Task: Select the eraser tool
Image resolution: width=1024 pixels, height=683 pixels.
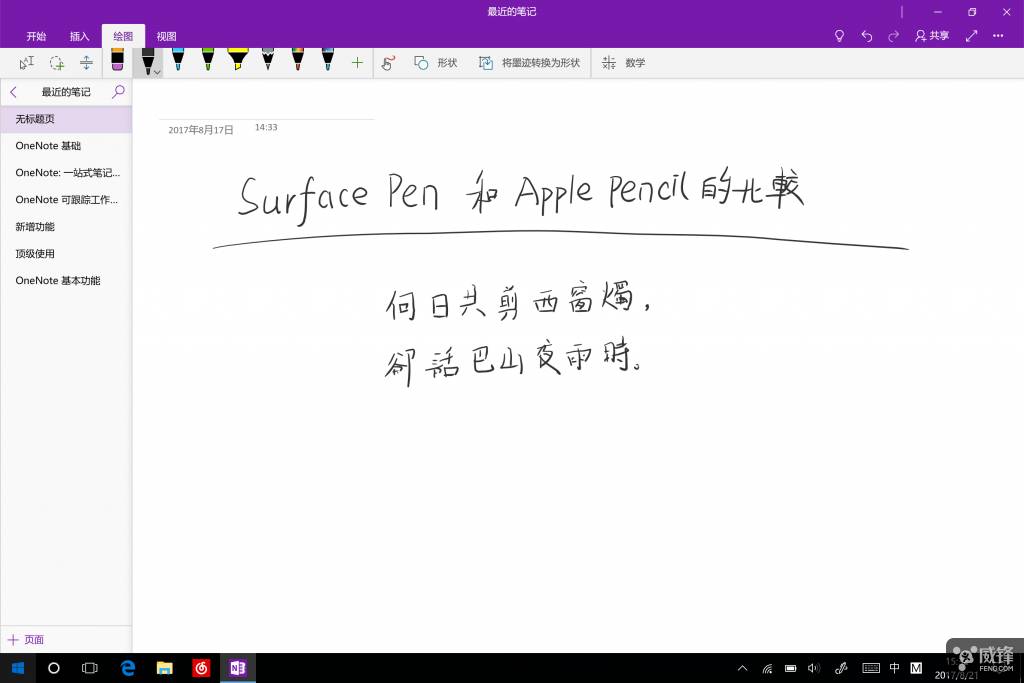Action: tap(118, 60)
